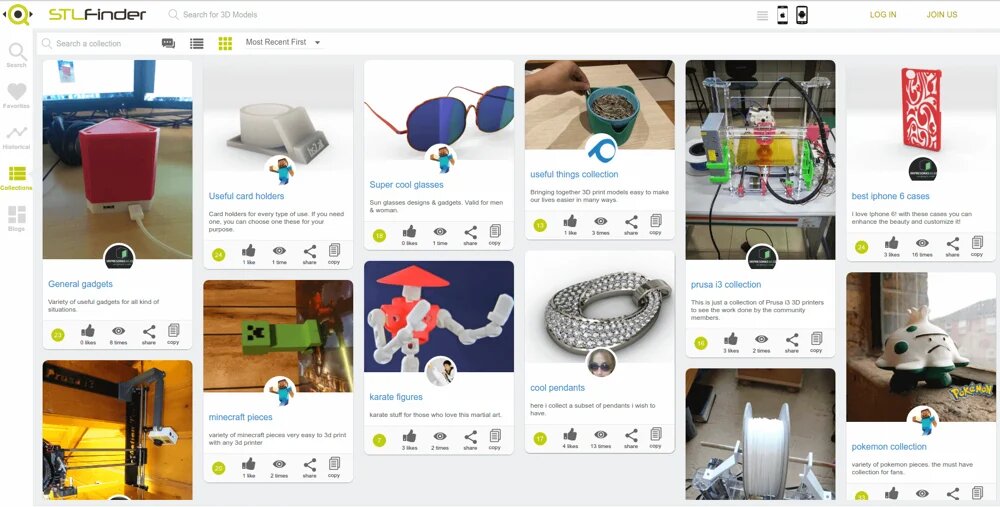Open Favorites in the left sidebar
Screen dimensions: 1000x507
click(16, 95)
